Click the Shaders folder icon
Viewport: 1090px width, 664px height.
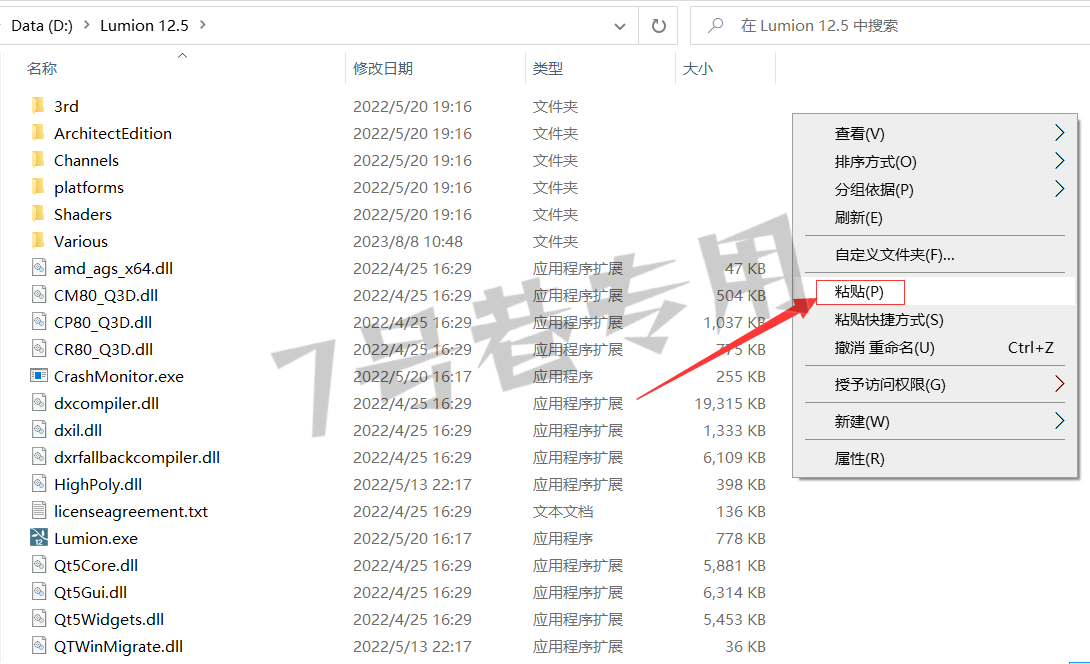click(x=38, y=214)
